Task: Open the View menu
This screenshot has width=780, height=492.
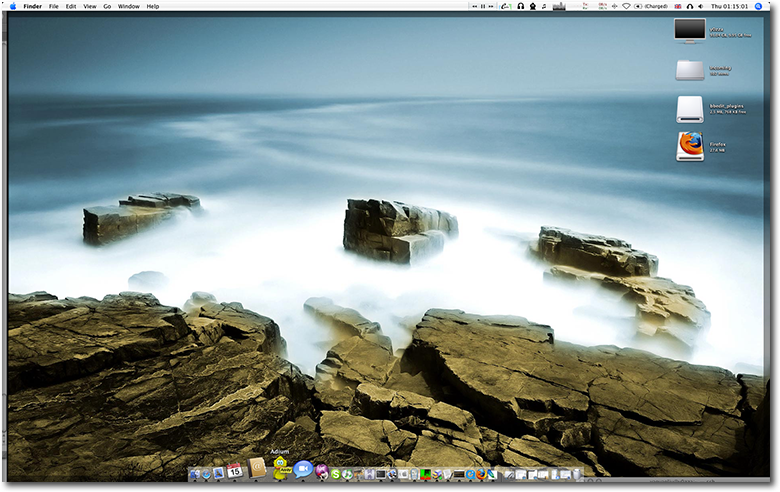Action: [90, 6]
